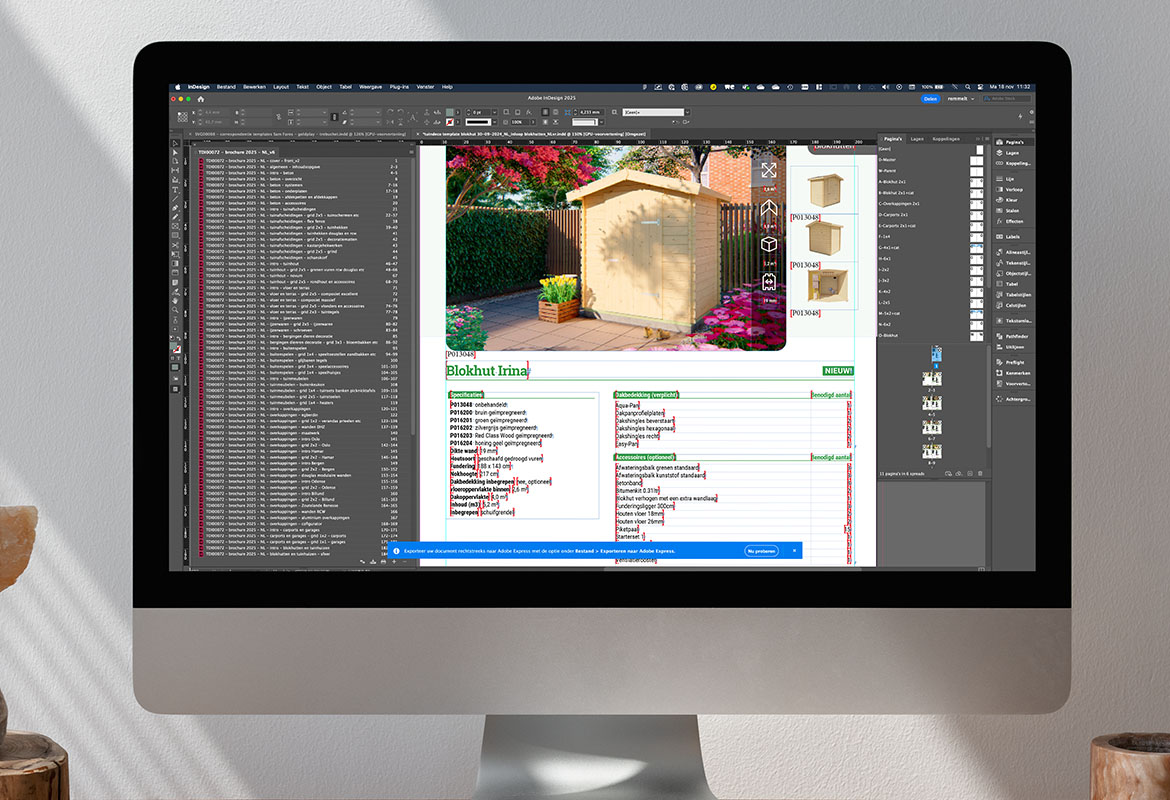Screen dimensions: 1170x800
Task: Select the Line tool in the toolbox
Action: (175, 199)
